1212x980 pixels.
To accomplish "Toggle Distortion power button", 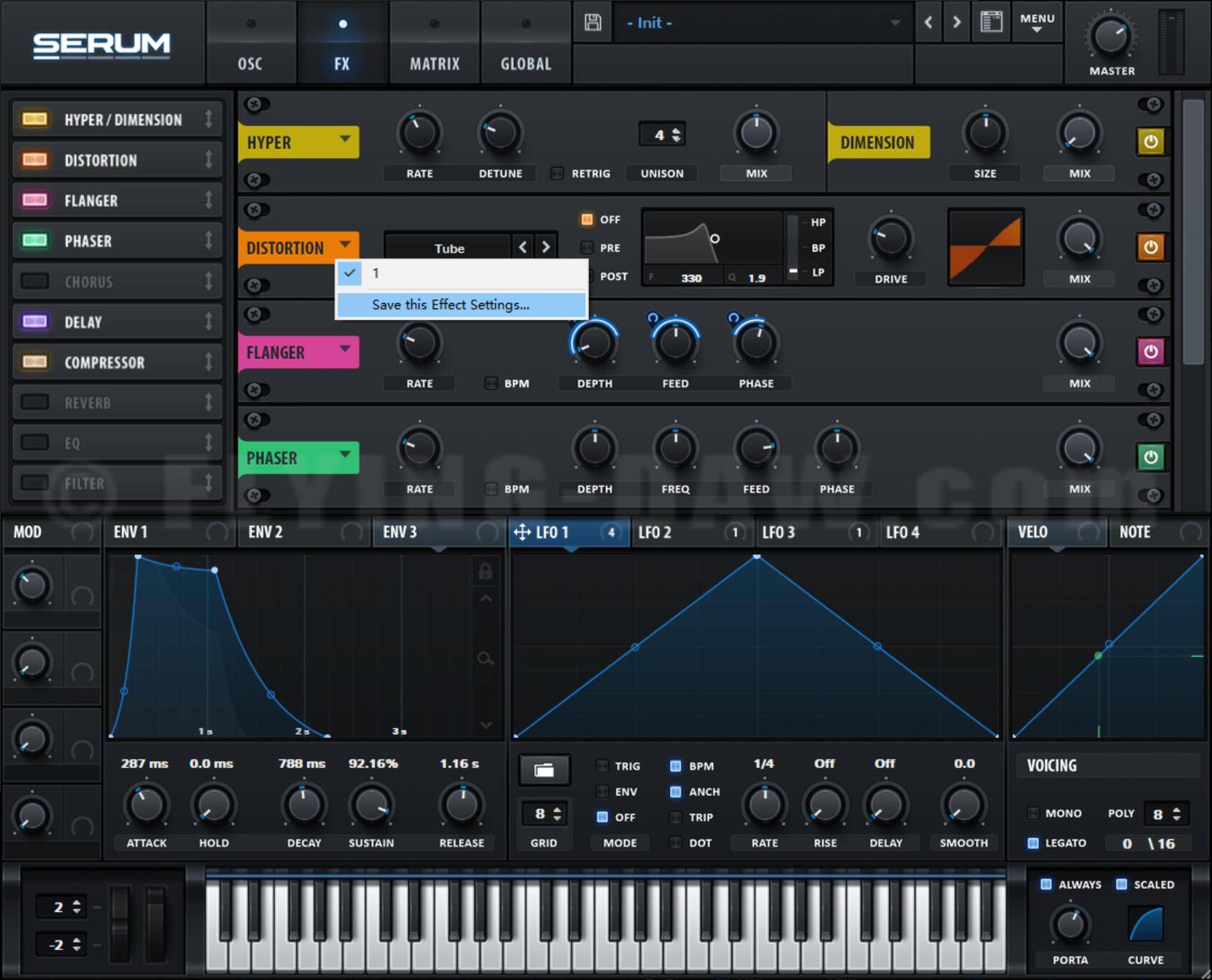I will [1150, 247].
